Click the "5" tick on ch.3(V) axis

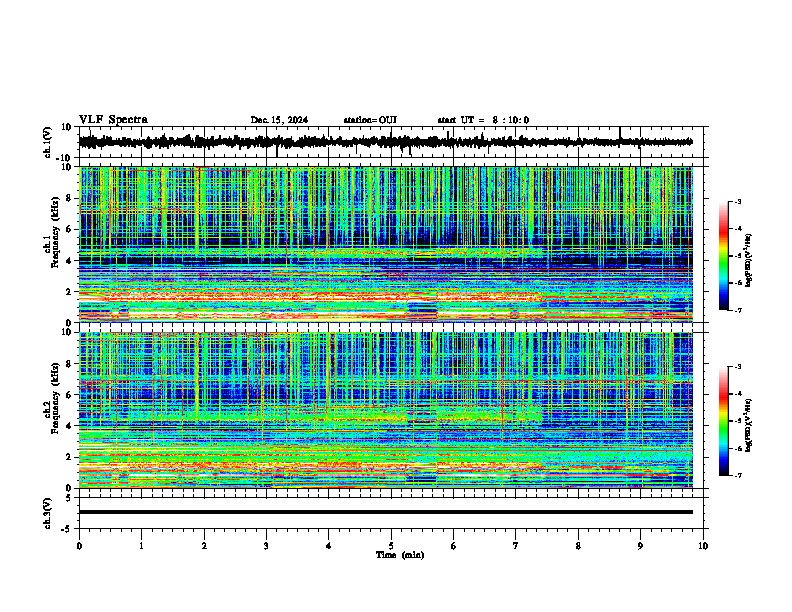coord(69,498)
